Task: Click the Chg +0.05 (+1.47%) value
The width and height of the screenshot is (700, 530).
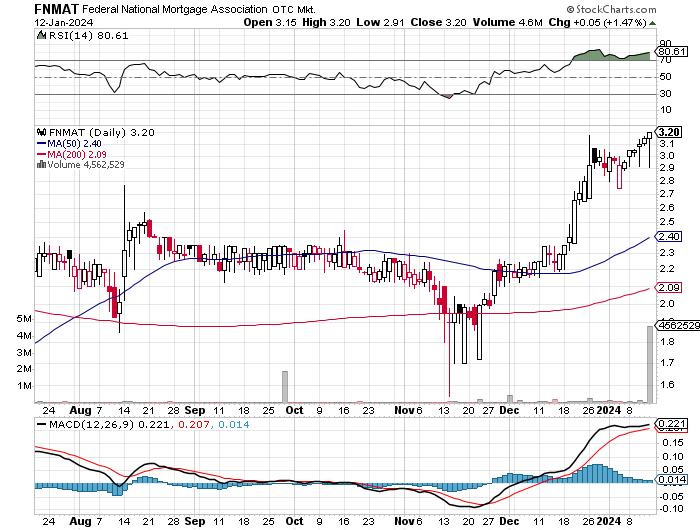Action: coord(597,22)
